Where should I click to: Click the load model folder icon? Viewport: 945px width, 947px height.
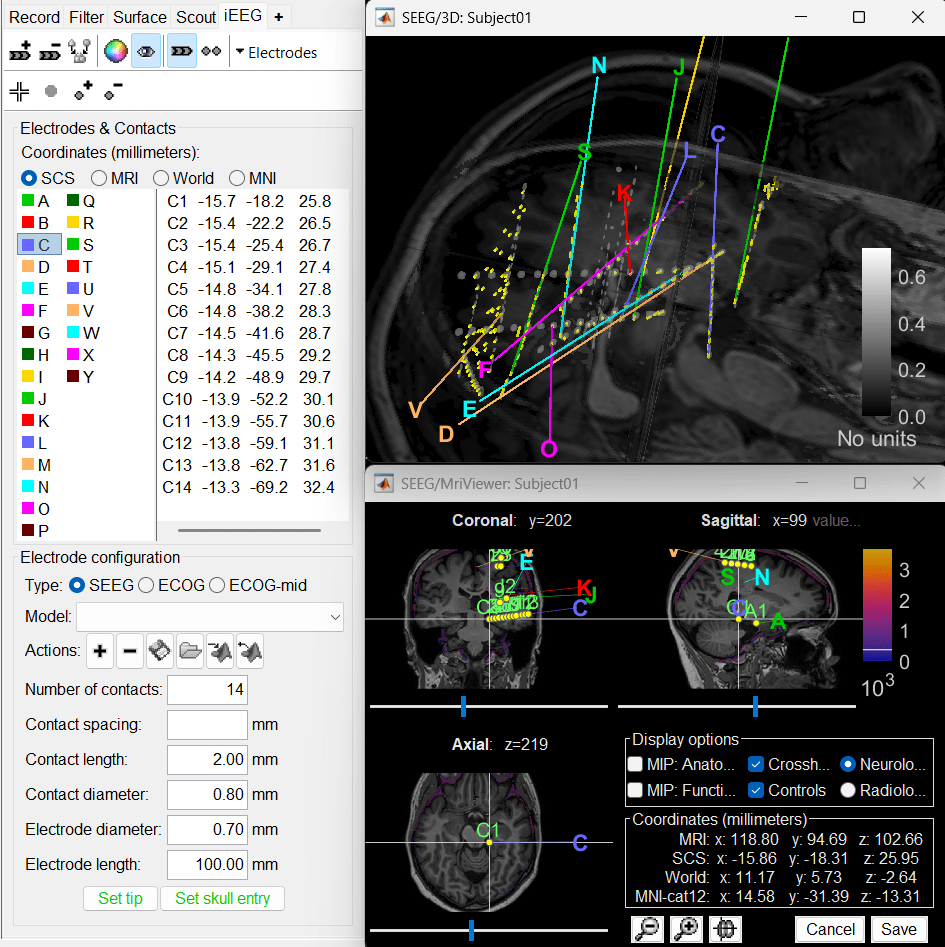[190, 653]
